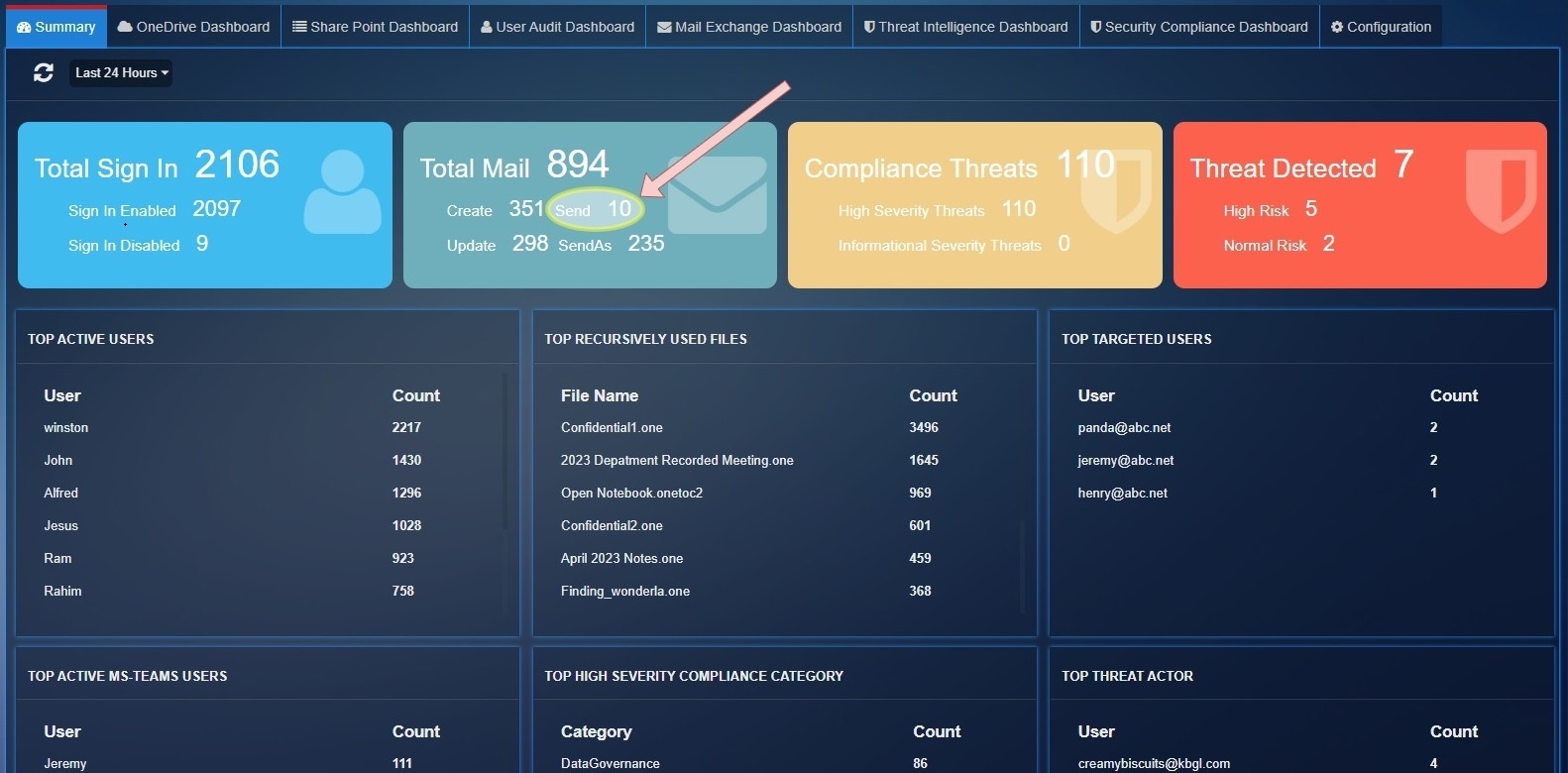Click the mail Update count 298
1568x773 pixels.
(530, 244)
